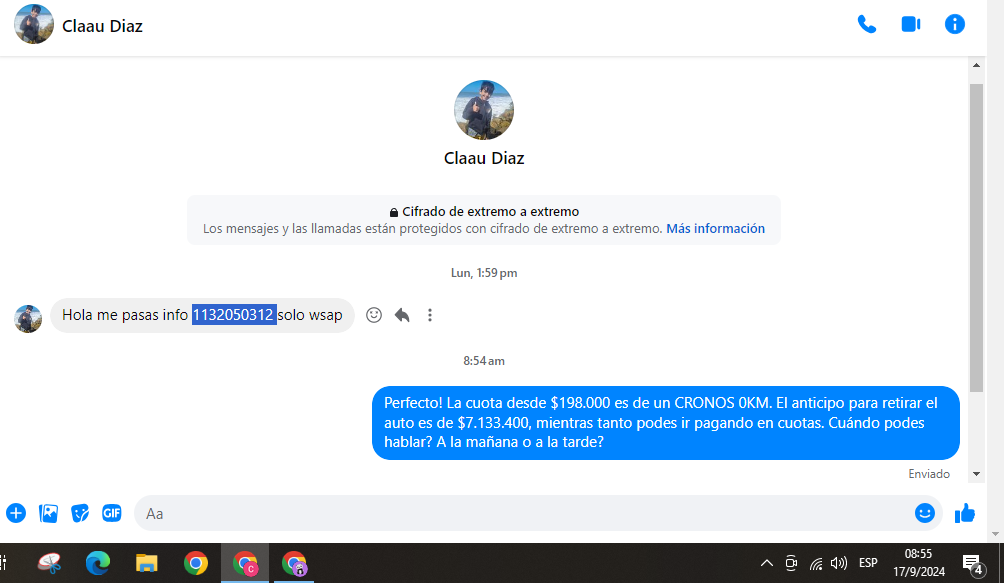Click the Lun, 1:59 pm timestamp
This screenshot has width=1004, height=583.
pos(484,273)
